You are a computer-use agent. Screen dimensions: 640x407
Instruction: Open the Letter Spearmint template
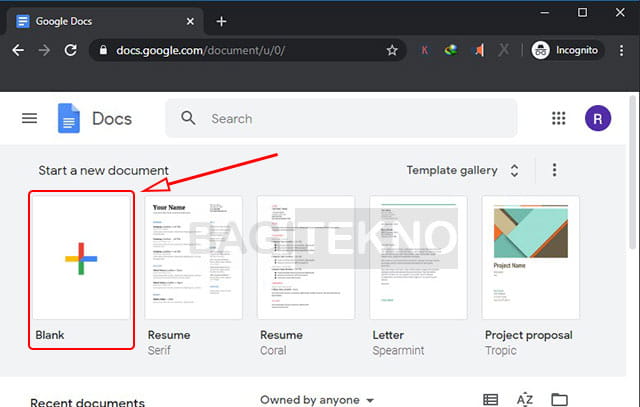click(418, 258)
